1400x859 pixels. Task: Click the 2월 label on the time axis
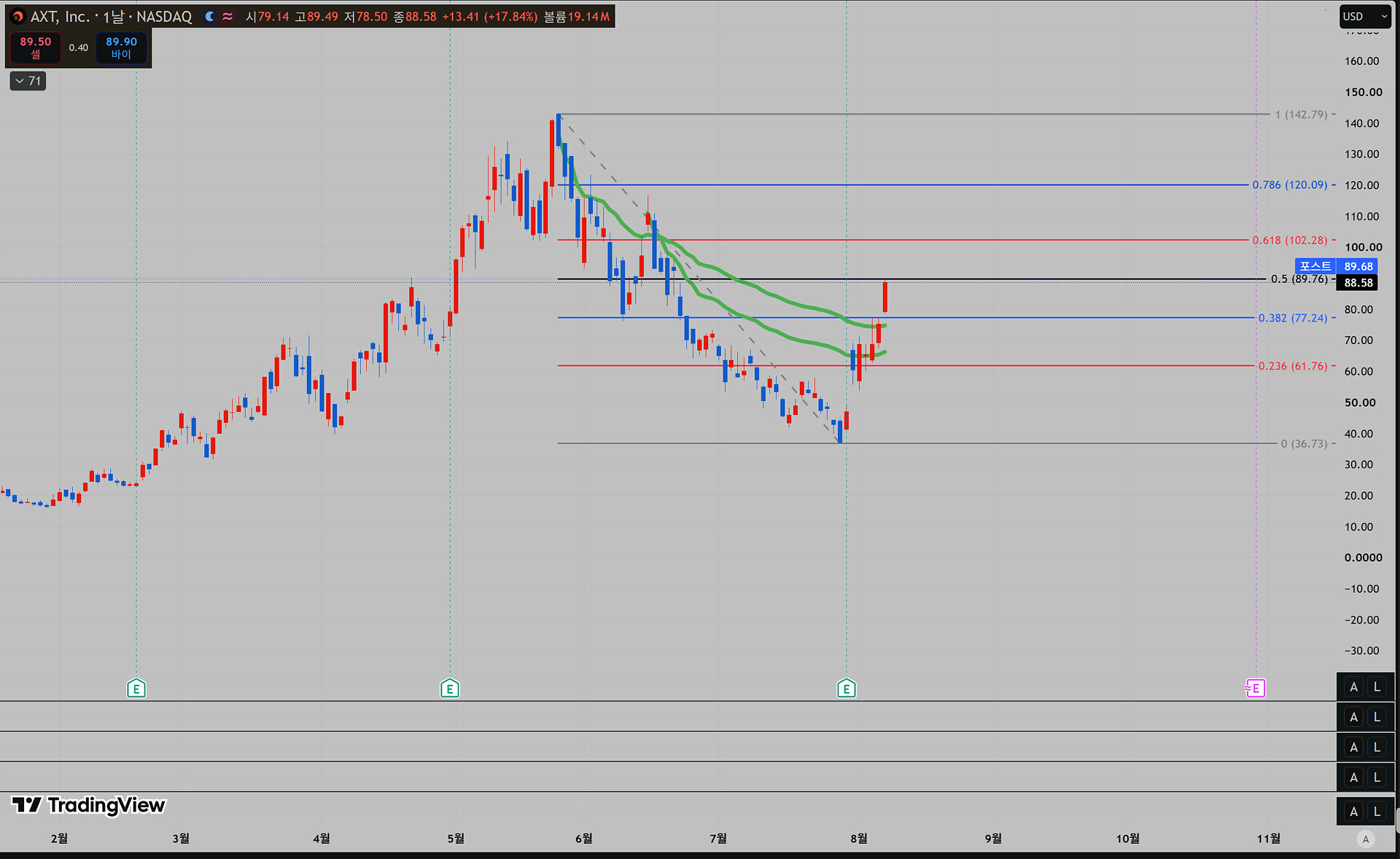click(59, 839)
